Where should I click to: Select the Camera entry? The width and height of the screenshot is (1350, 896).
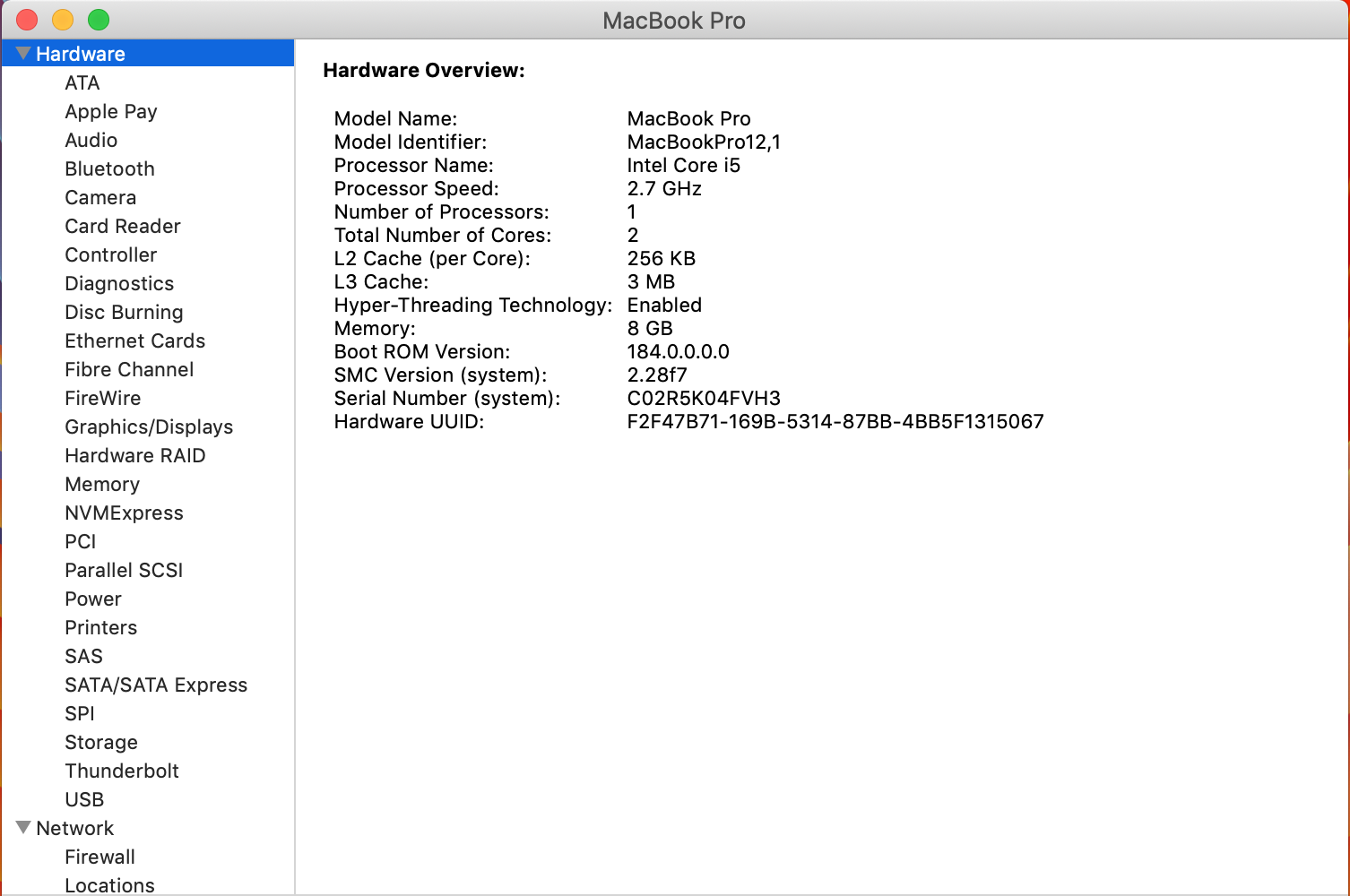tap(100, 197)
